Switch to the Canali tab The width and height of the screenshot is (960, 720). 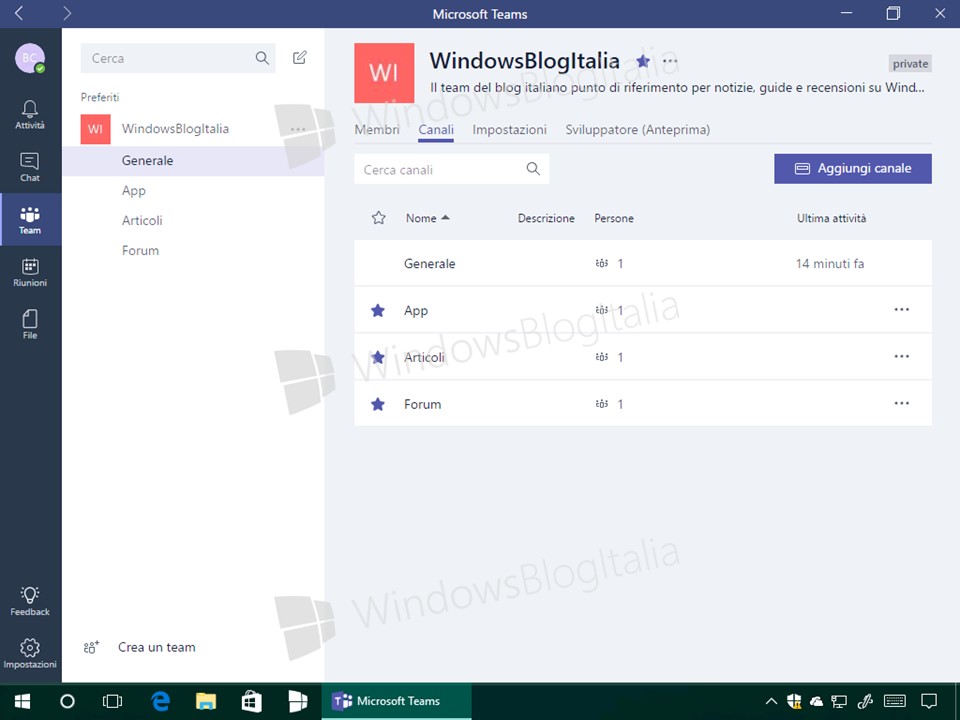pos(436,130)
